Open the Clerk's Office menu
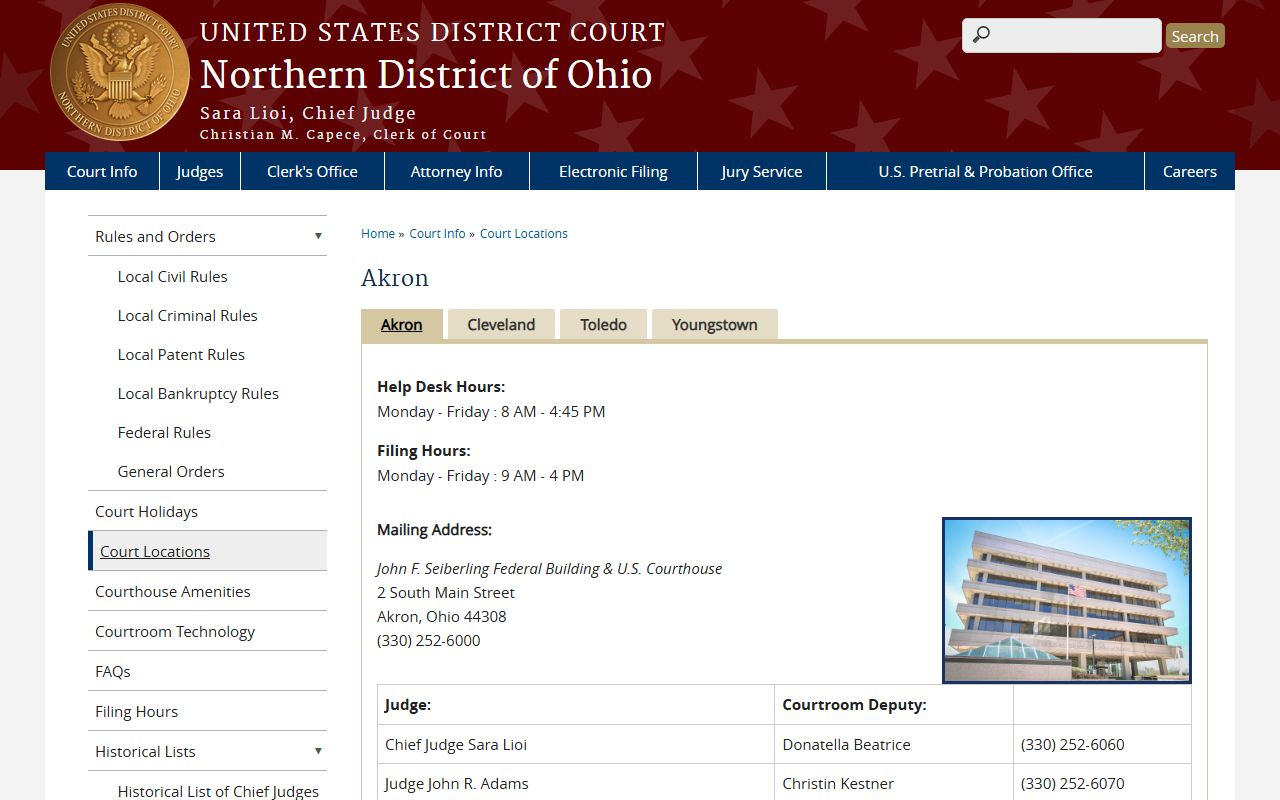The image size is (1280, 800). click(x=312, y=171)
